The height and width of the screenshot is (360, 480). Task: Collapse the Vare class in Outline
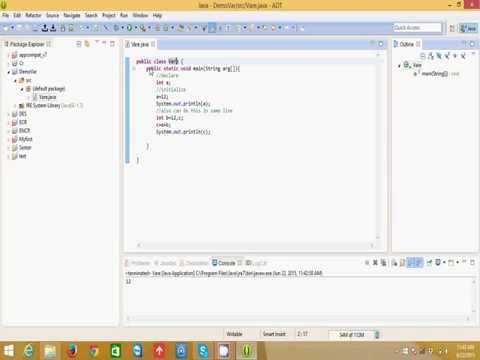(x=399, y=65)
